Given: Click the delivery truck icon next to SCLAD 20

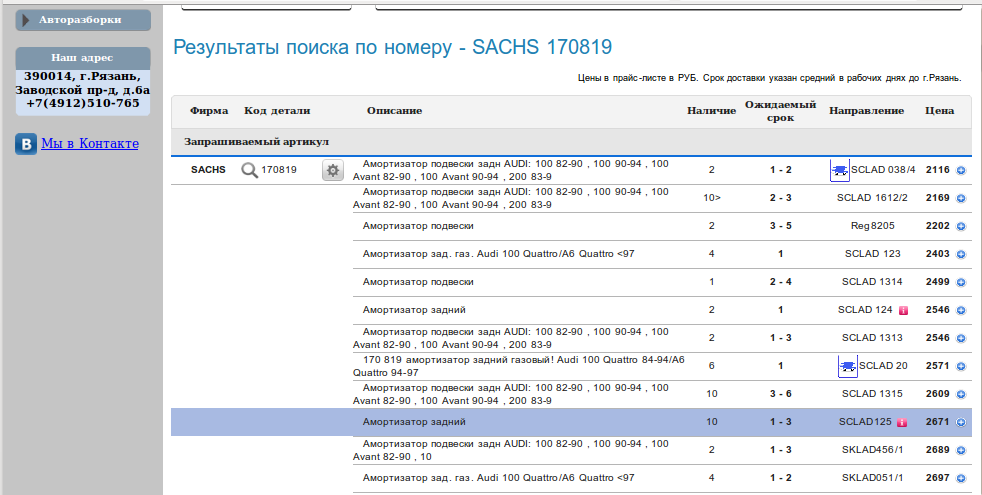Looking at the screenshot, I should click(x=848, y=366).
